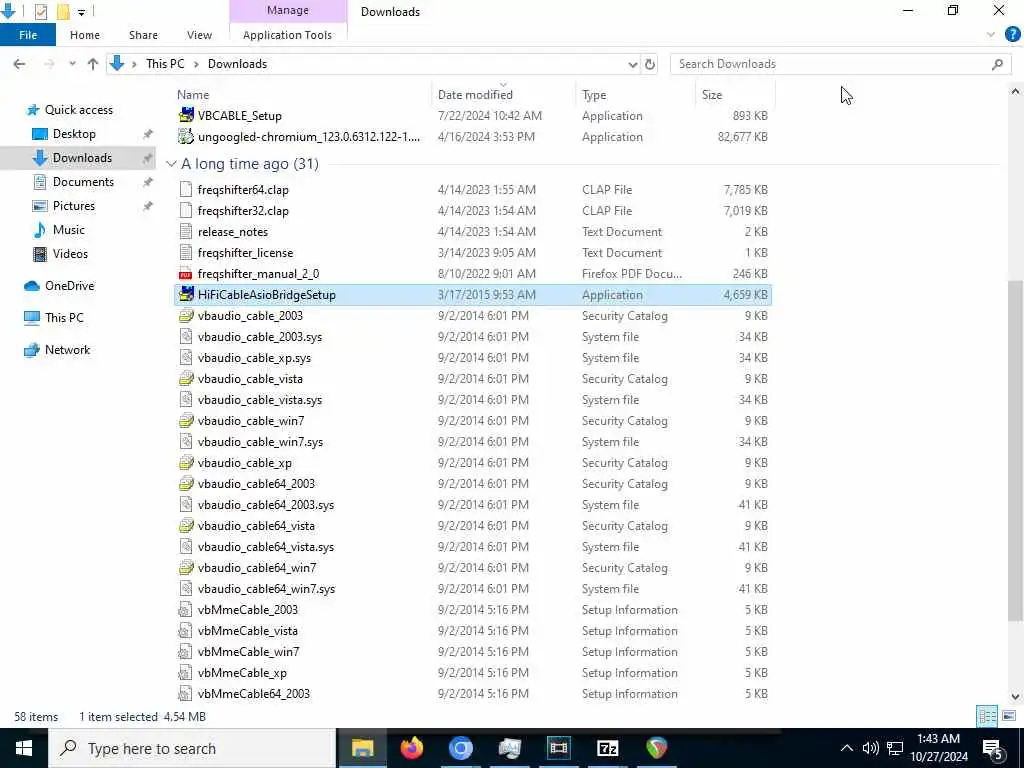The height and width of the screenshot is (768, 1024).
Task: Sort by Date modified column
Action: [475, 95]
